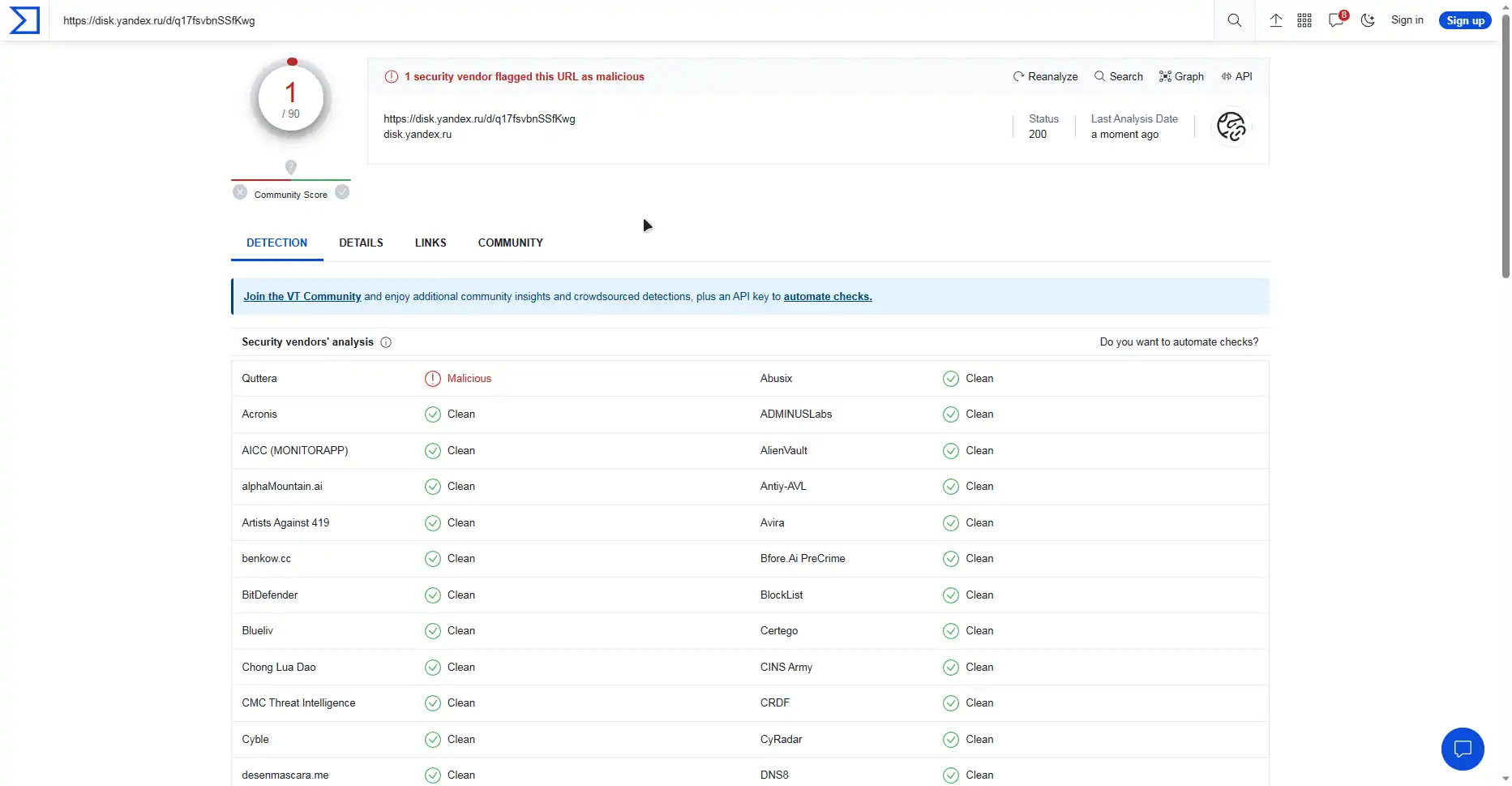Screen dimensions: 1512x786
Task: Open the Graph view
Action: click(x=1181, y=76)
